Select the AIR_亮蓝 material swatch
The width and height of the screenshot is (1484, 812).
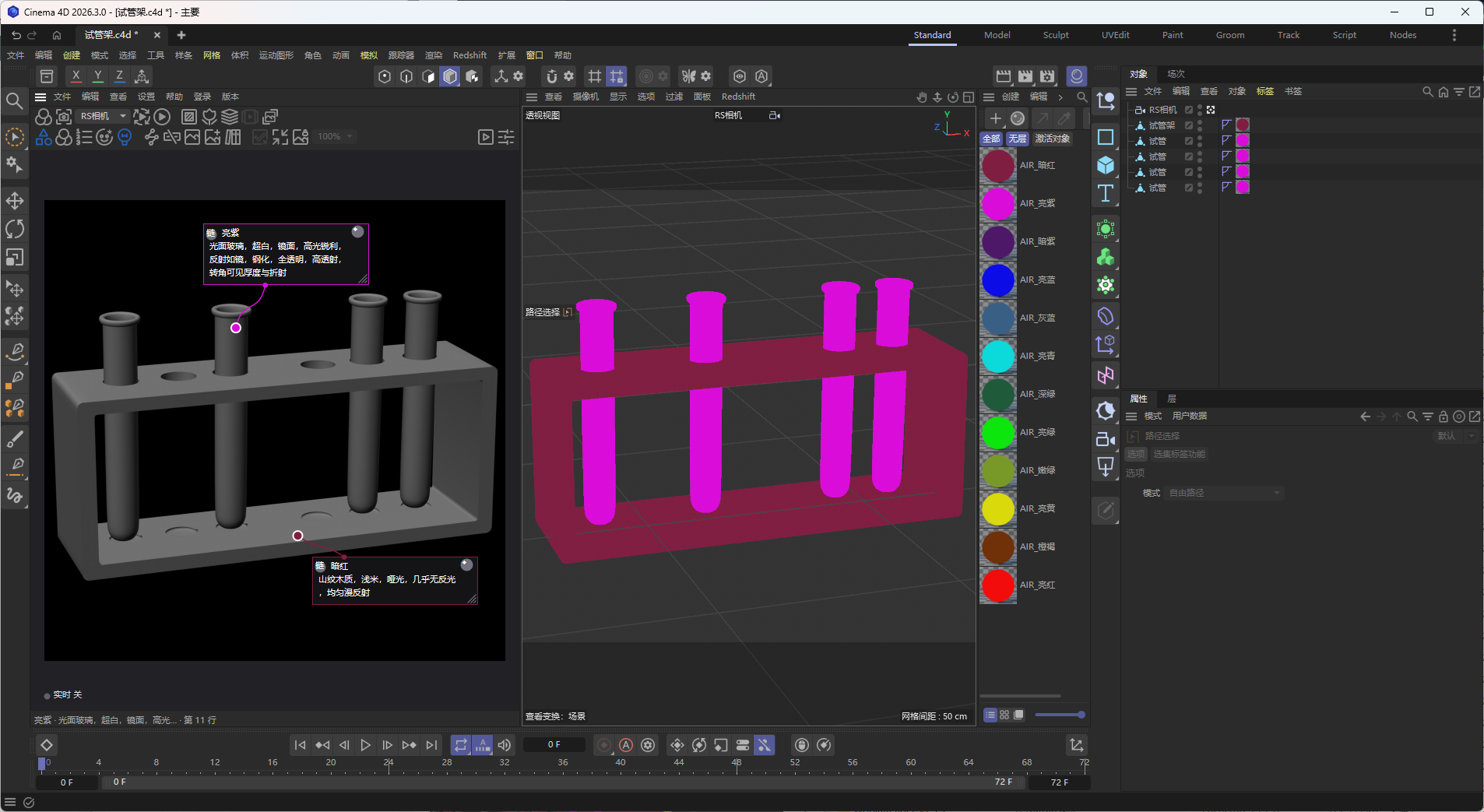(997, 280)
